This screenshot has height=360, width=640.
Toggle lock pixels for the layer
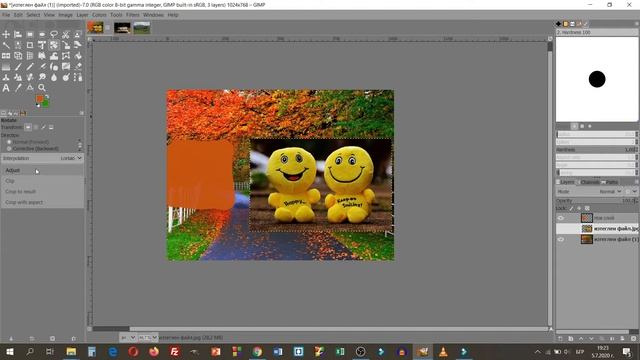click(x=571, y=208)
